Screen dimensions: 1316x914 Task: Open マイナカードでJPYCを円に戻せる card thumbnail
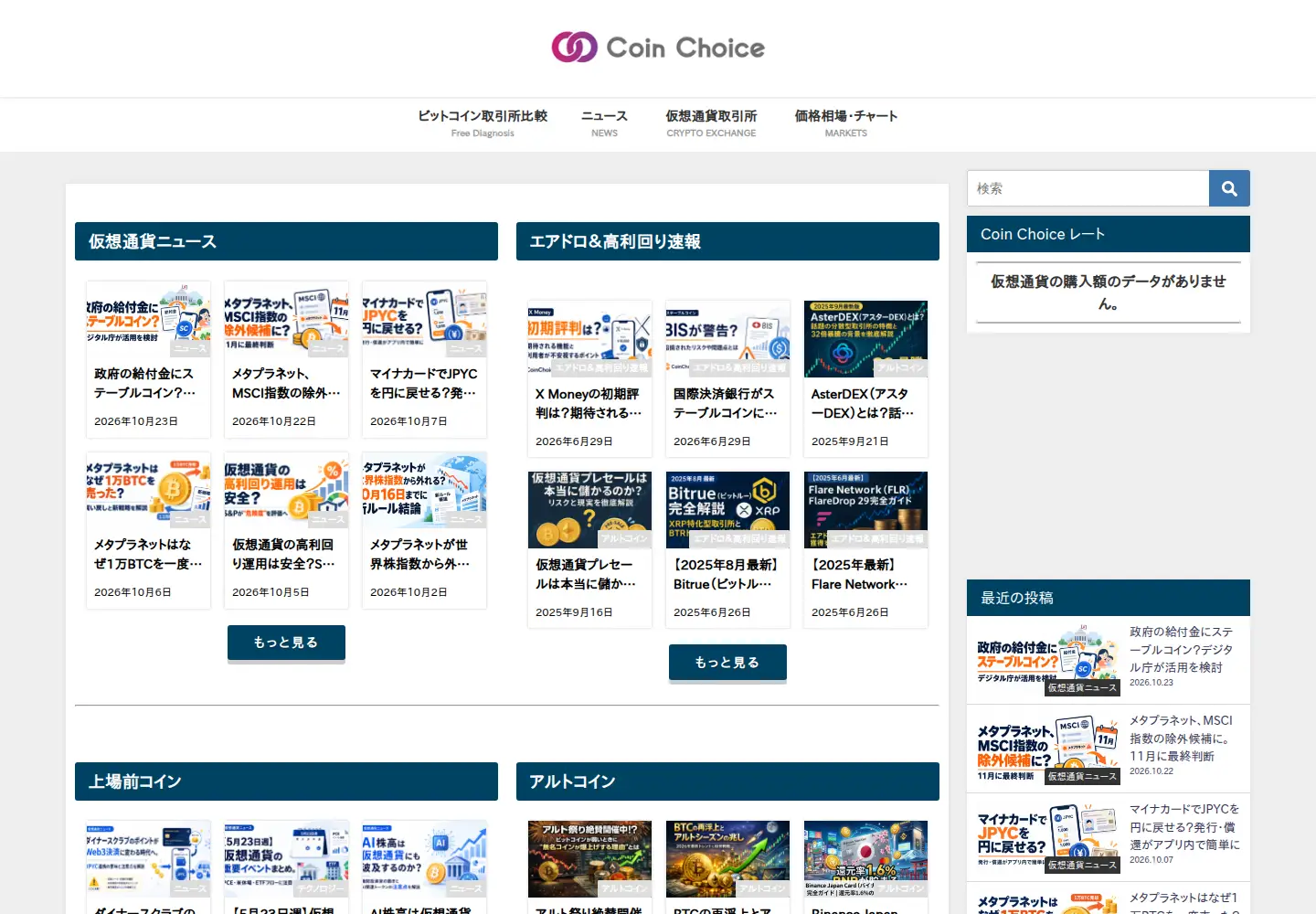coord(425,320)
